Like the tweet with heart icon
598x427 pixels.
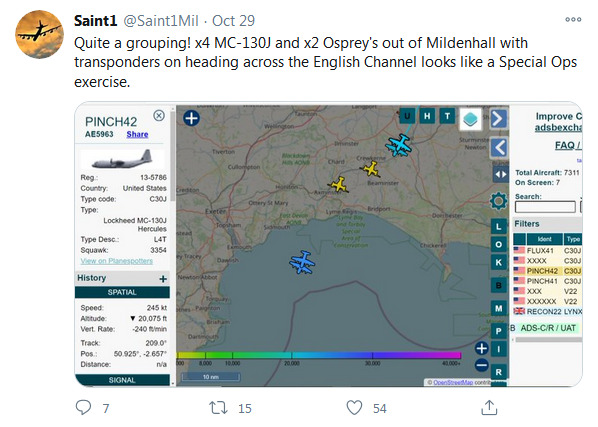[354, 408]
